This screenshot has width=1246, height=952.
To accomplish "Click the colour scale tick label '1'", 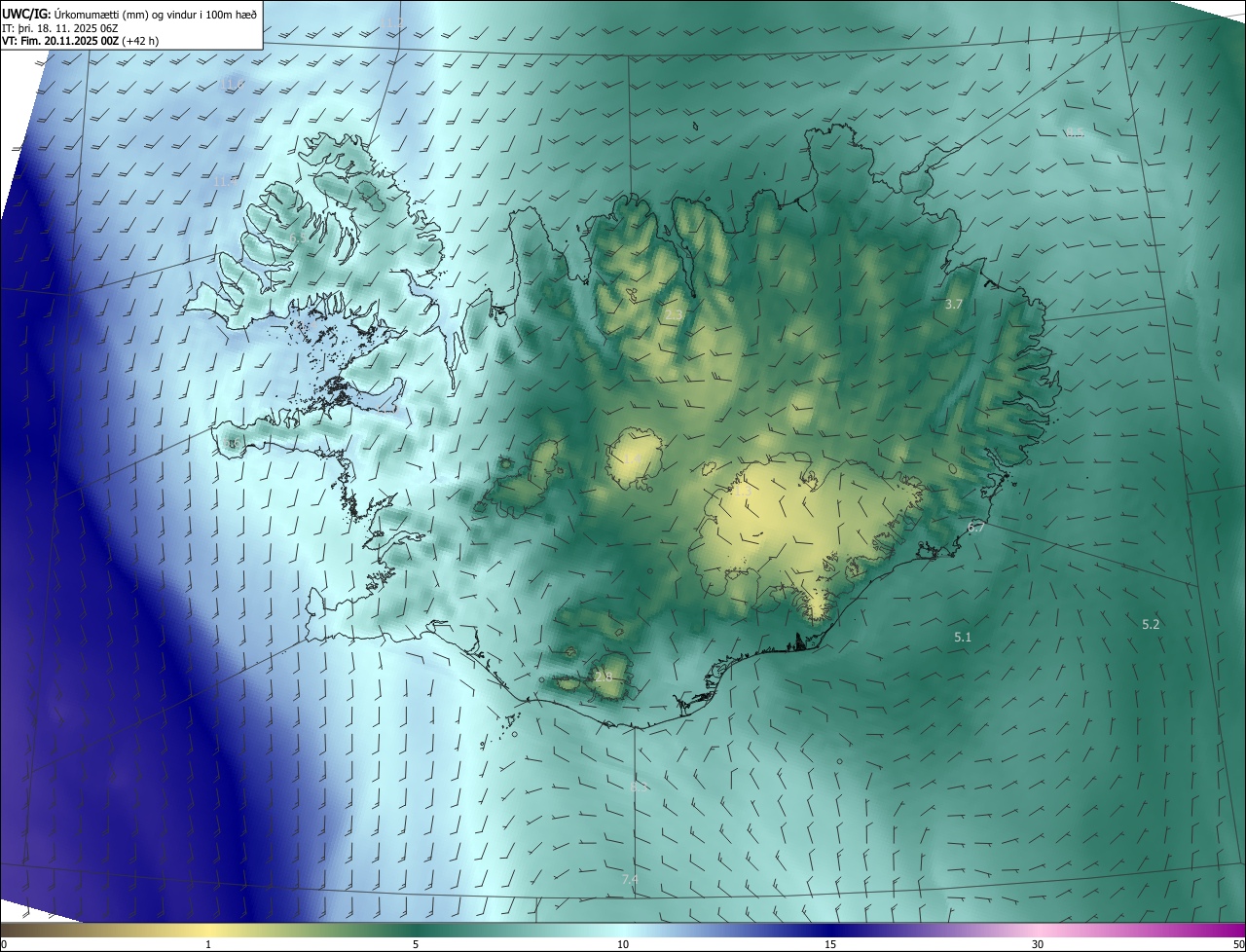I will (x=208, y=944).
